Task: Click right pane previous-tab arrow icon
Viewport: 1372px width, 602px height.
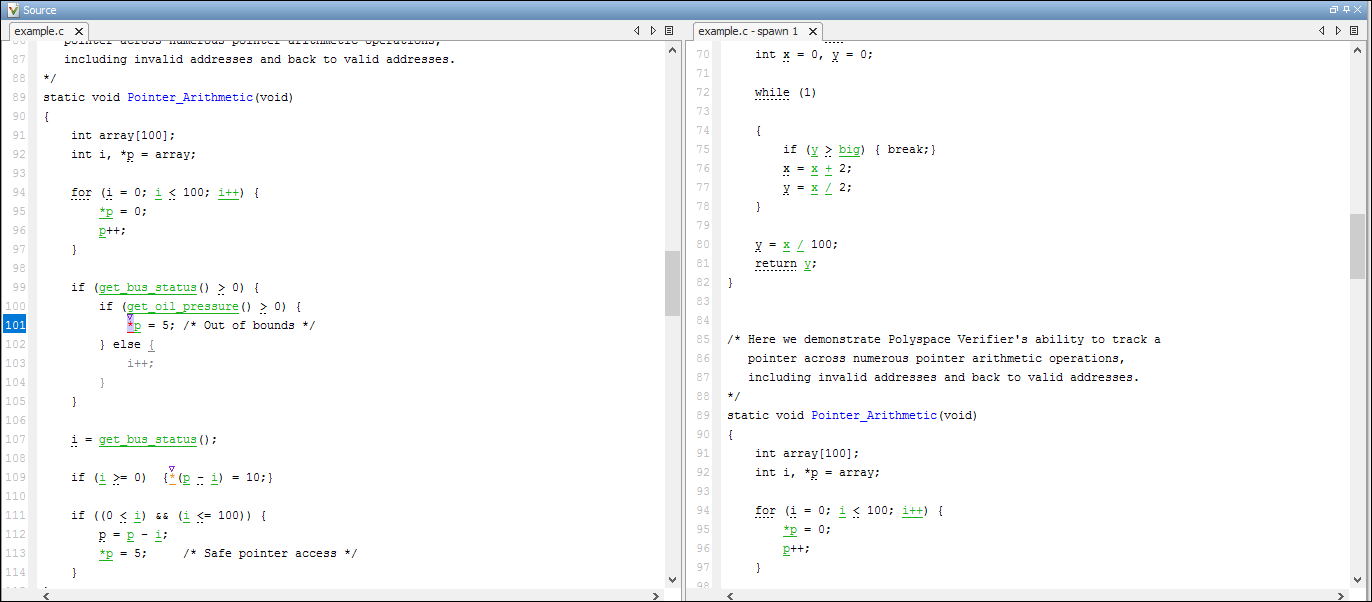Action: coord(1321,31)
